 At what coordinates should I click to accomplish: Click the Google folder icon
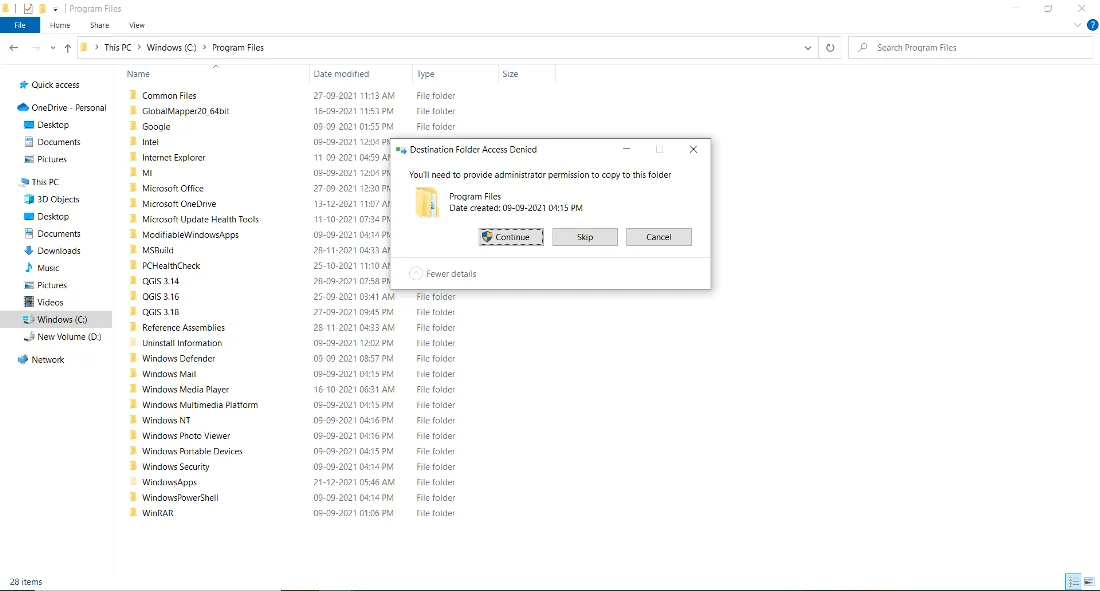[x=133, y=126]
